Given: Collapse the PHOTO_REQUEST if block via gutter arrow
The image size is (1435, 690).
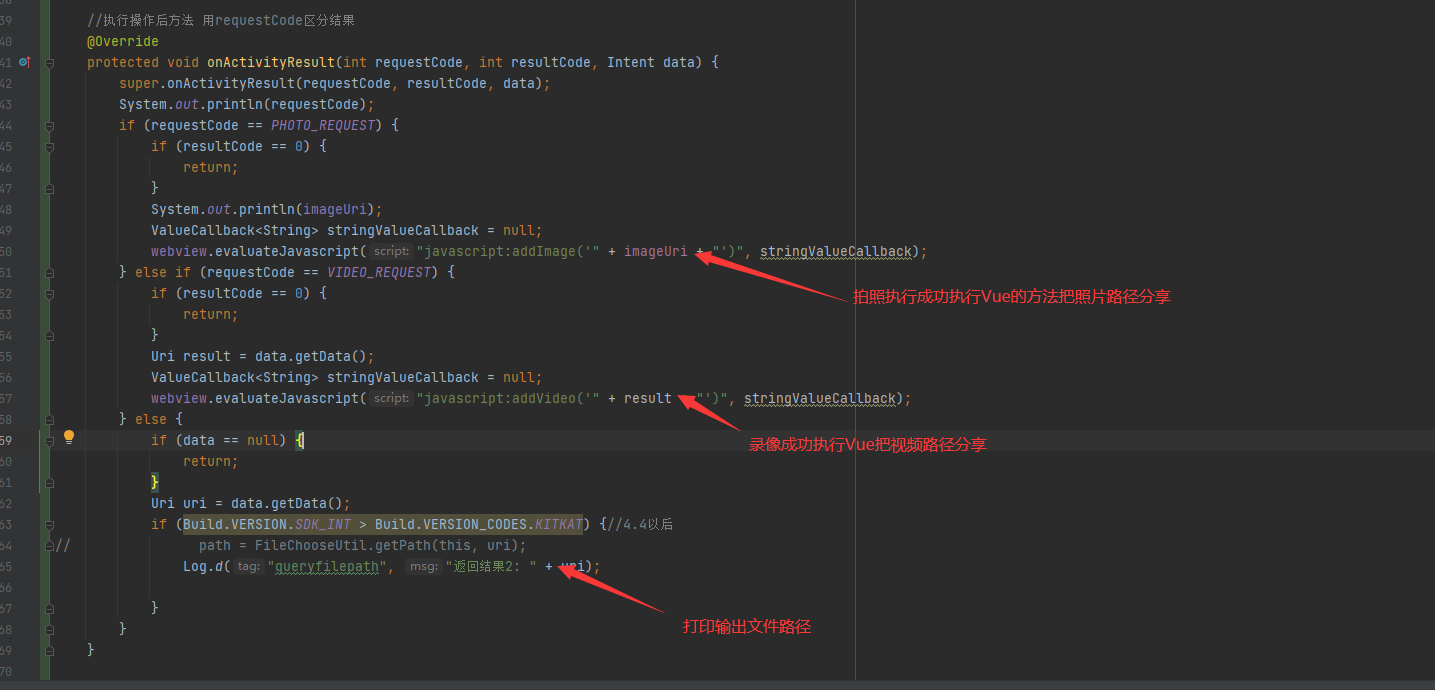Looking at the screenshot, I should pos(48,125).
